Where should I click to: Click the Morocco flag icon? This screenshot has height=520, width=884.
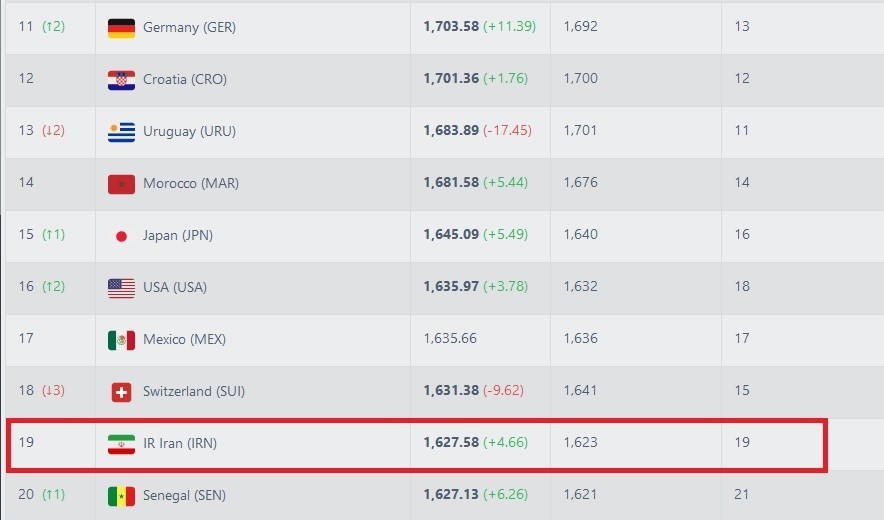(x=121, y=184)
